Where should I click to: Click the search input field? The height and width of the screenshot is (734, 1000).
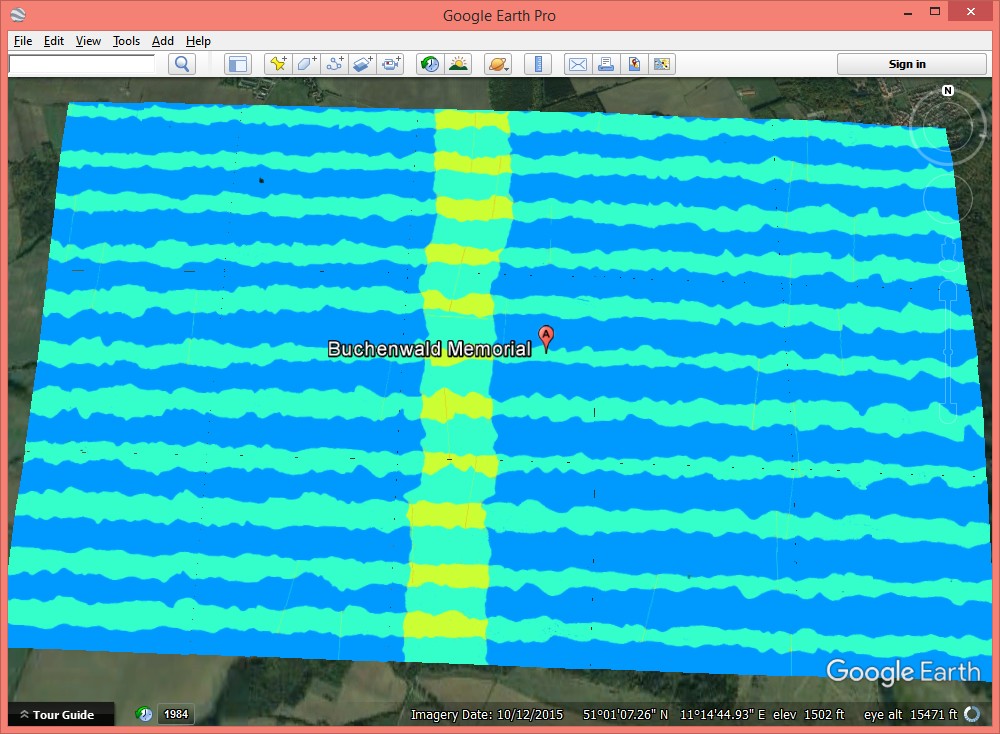(82, 64)
